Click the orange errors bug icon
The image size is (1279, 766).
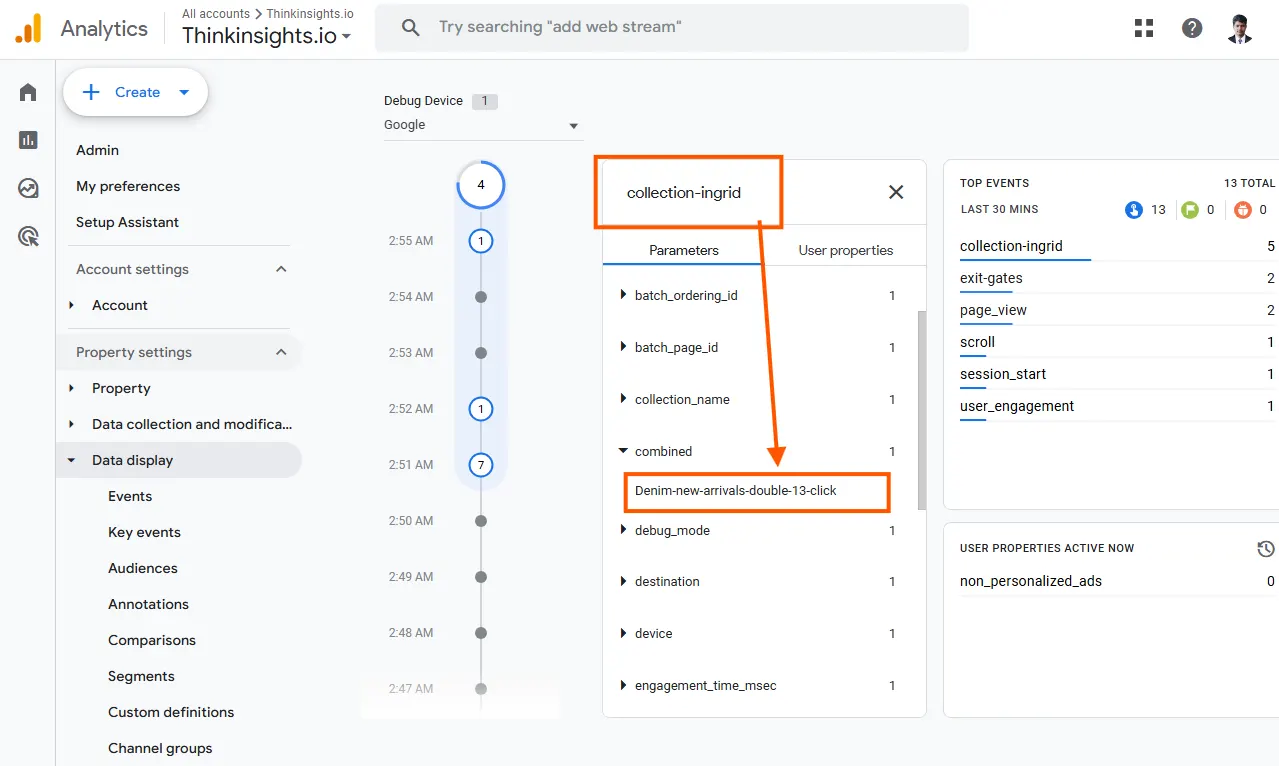click(x=1242, y=210)
